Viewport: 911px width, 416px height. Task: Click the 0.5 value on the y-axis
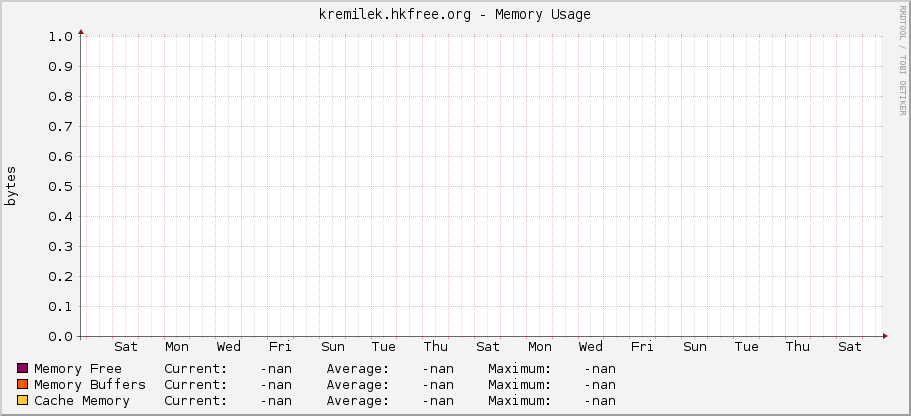coord(60,187)
